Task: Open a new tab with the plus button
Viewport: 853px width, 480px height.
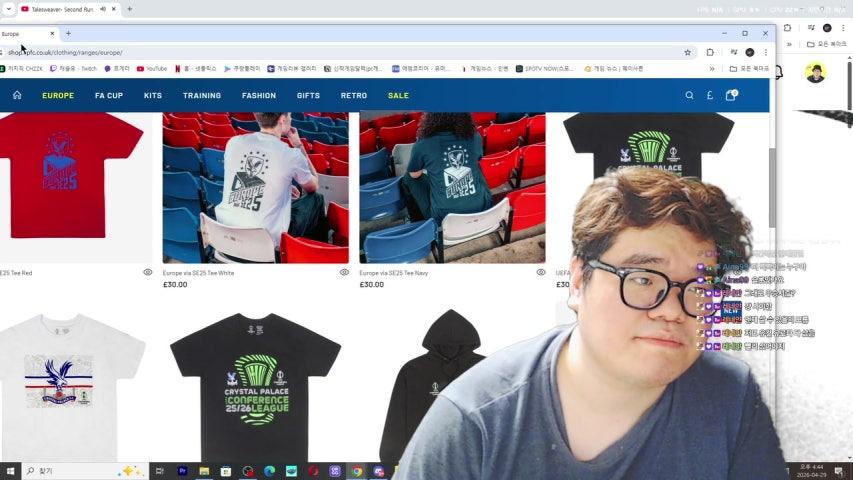Action: click(x=69, y=34)
